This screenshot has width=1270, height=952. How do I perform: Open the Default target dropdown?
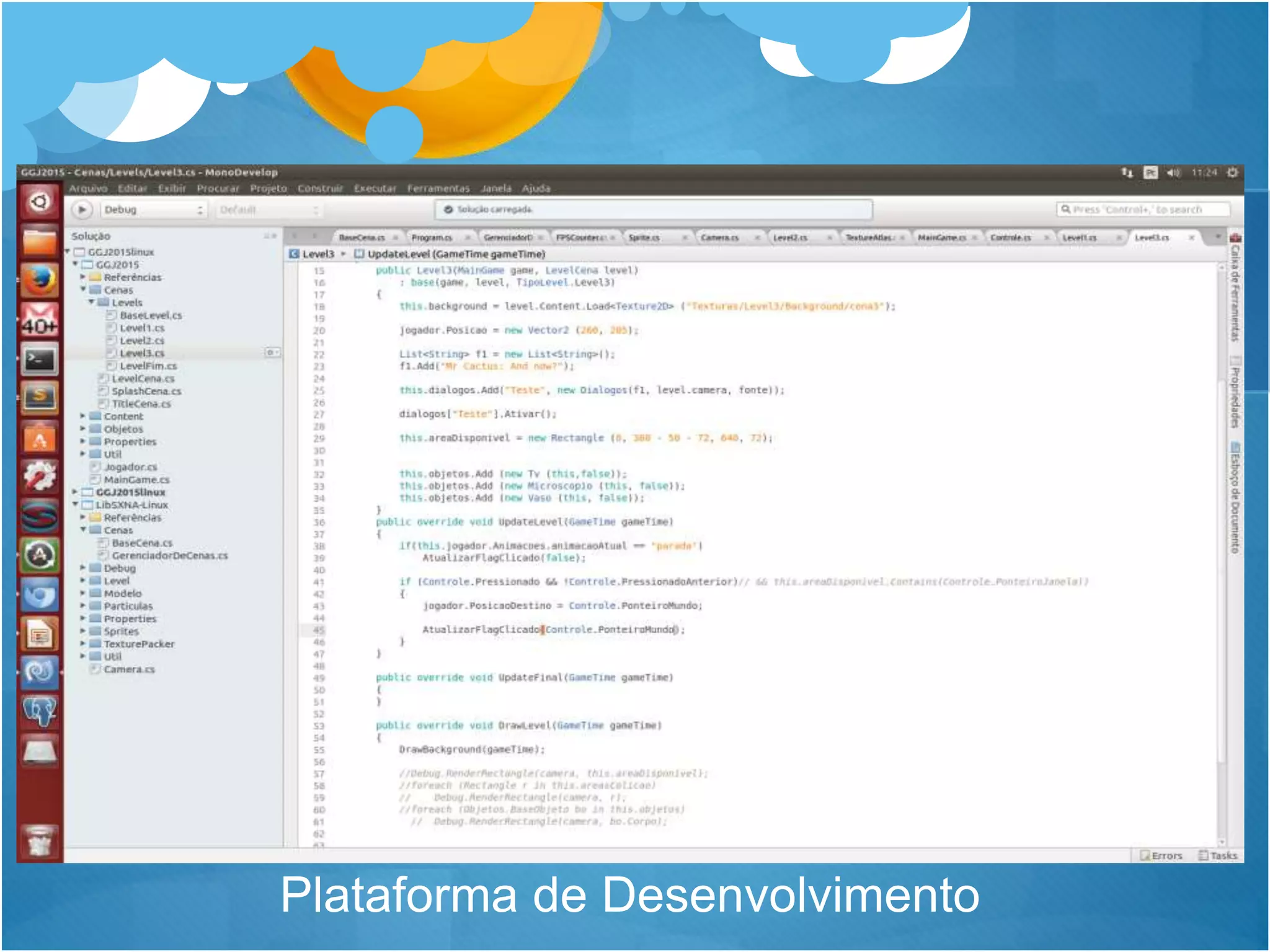tap(269, 209)
